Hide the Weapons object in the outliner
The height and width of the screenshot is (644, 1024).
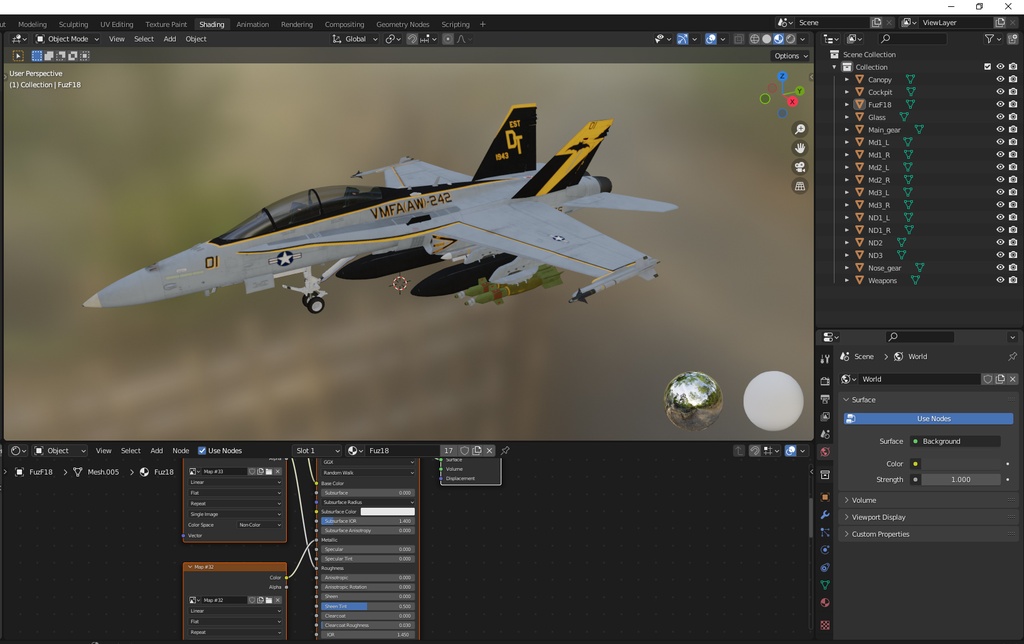coord(999,280)
